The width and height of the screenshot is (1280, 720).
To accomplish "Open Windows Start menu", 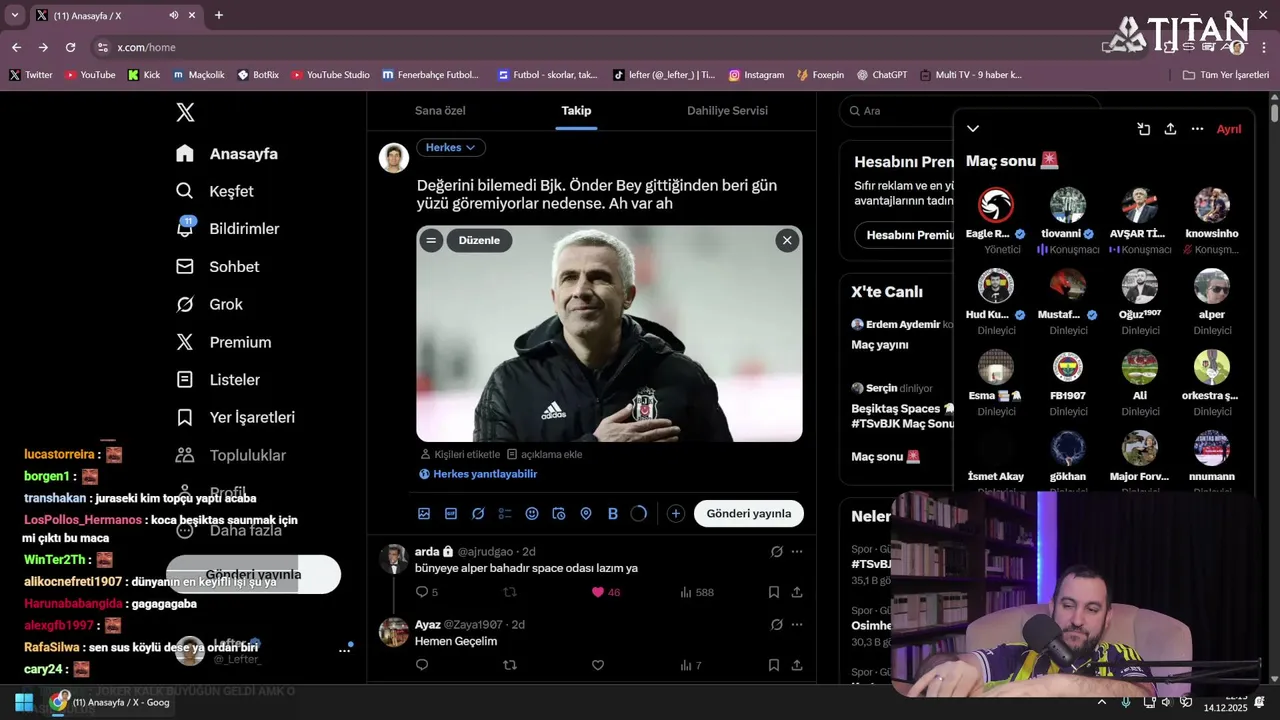I will pyautogui.click(x=24, y=702).
